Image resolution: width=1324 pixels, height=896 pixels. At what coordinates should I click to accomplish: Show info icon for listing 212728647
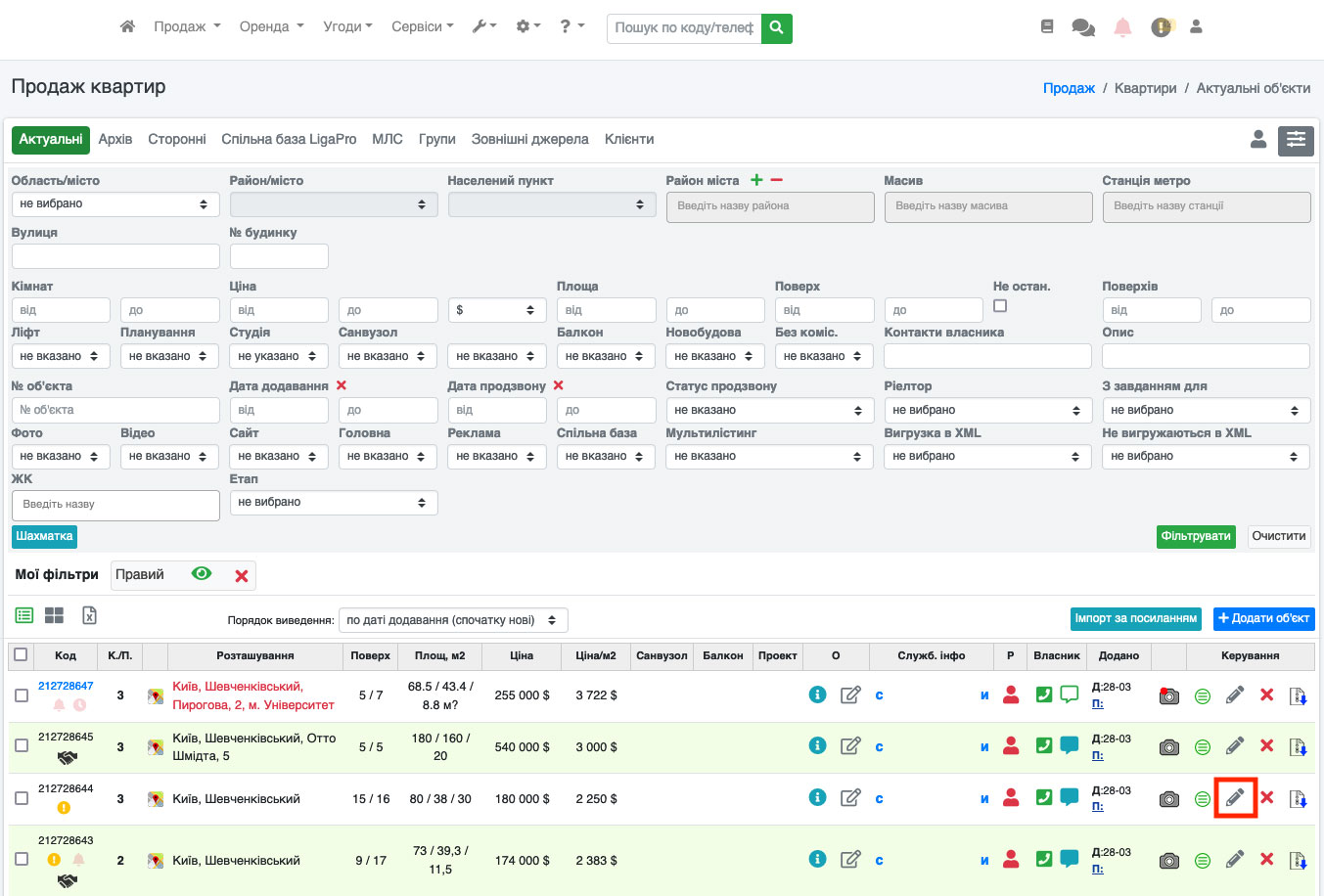pyautogui.click(x=818, y=694)
